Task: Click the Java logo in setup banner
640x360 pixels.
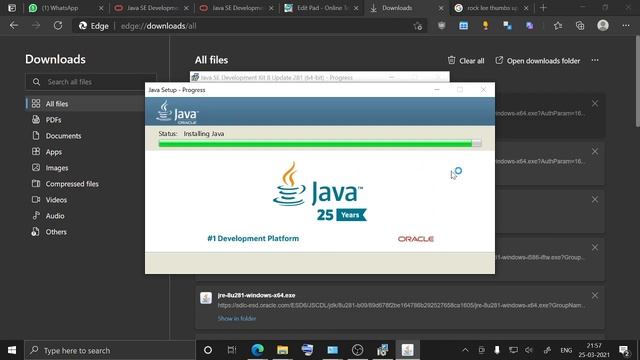Action: (x=177, y=112)
